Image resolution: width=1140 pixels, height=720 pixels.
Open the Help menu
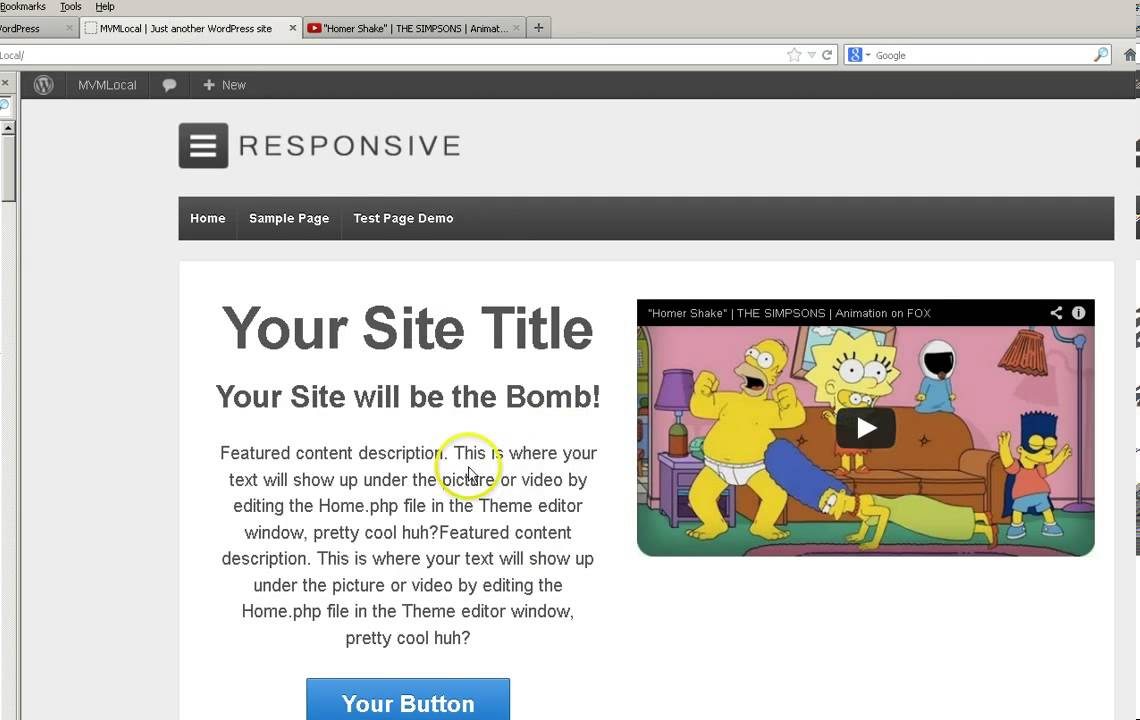(105, 7)
